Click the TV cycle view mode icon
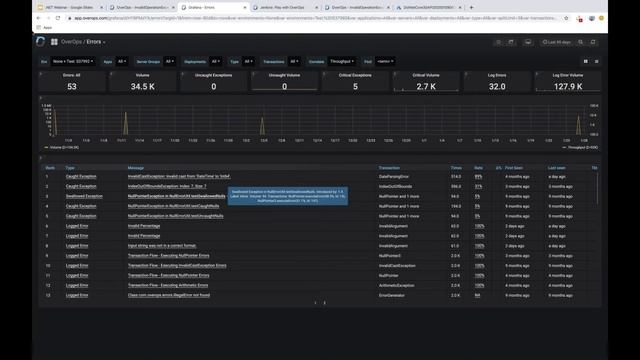The height and width of the screenshot is (360, 640). point(528,42)
